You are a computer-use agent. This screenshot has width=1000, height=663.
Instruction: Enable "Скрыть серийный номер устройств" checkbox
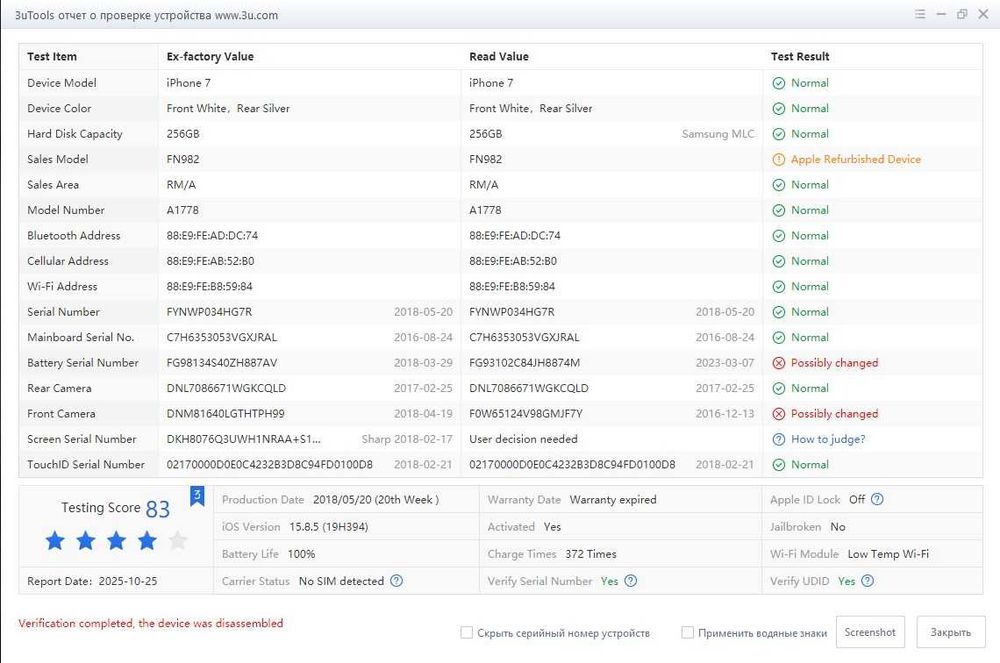click(x=466, y=633)
